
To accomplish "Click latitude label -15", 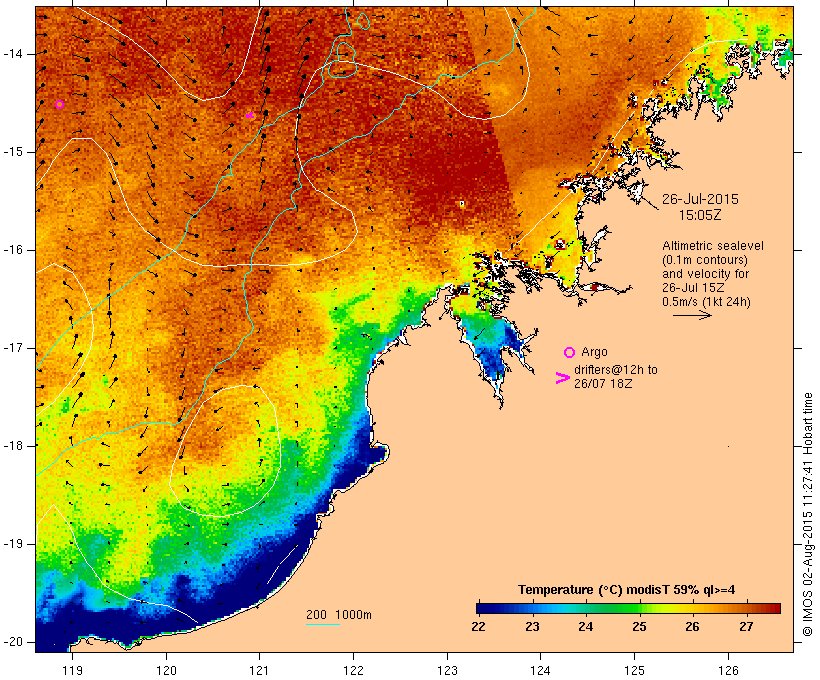I will (12, 152).
